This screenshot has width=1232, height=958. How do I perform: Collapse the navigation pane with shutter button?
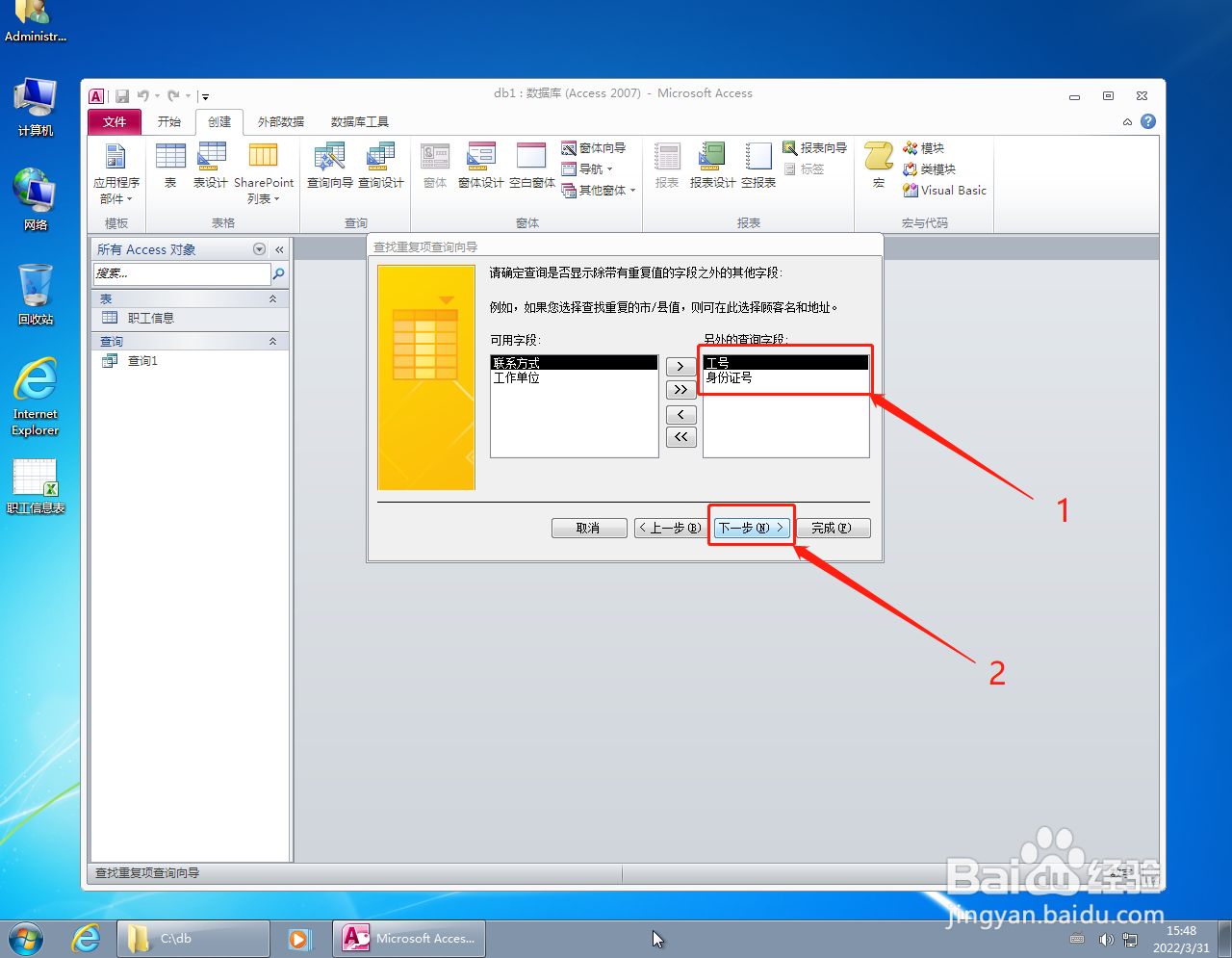tap(279, 249)
